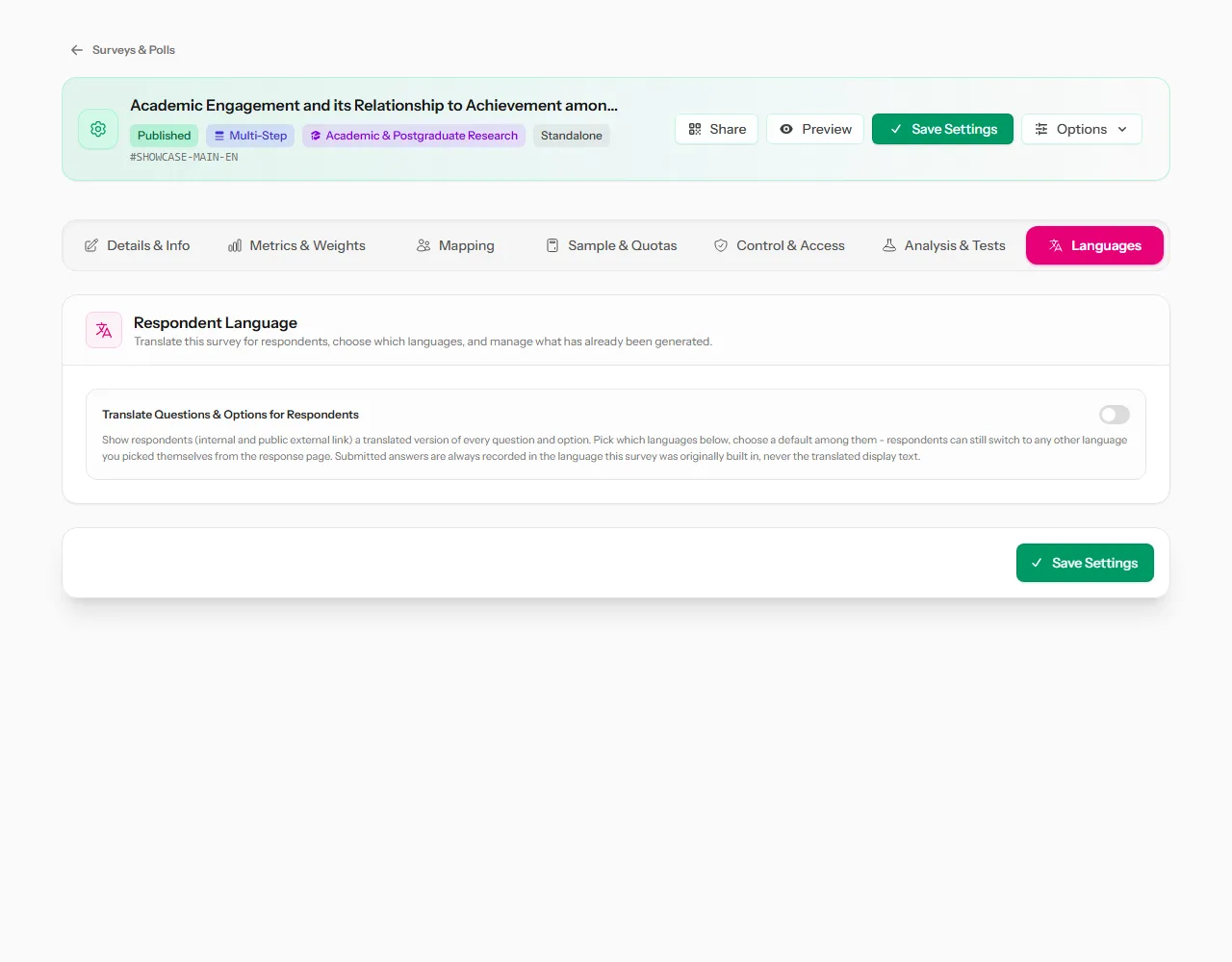Click the Respondent Language translate icon
Screen dimensions: 1232x962
pyautogui.click(x=104, y=330)
